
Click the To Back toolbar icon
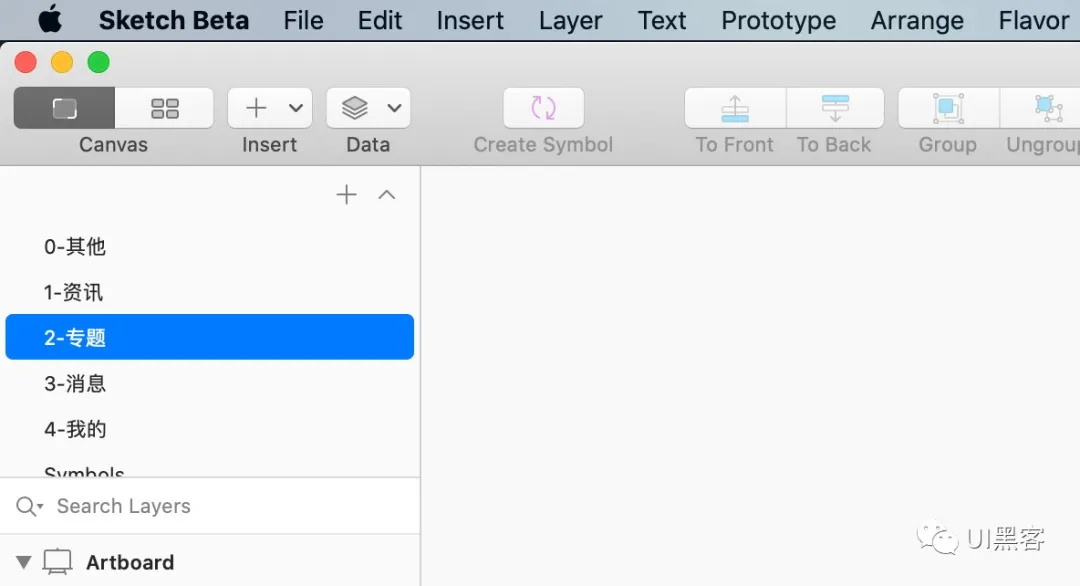pos(835,108)
